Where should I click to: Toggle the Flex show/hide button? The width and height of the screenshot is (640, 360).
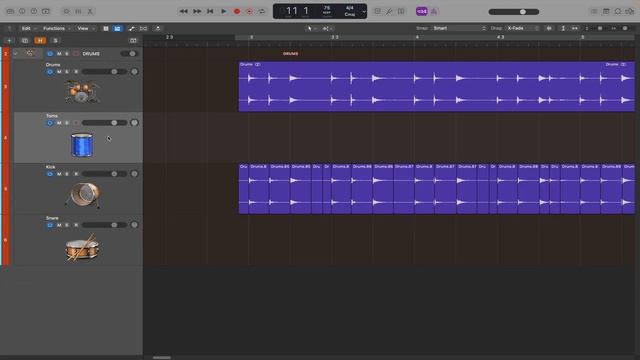[x=143, y=28]
